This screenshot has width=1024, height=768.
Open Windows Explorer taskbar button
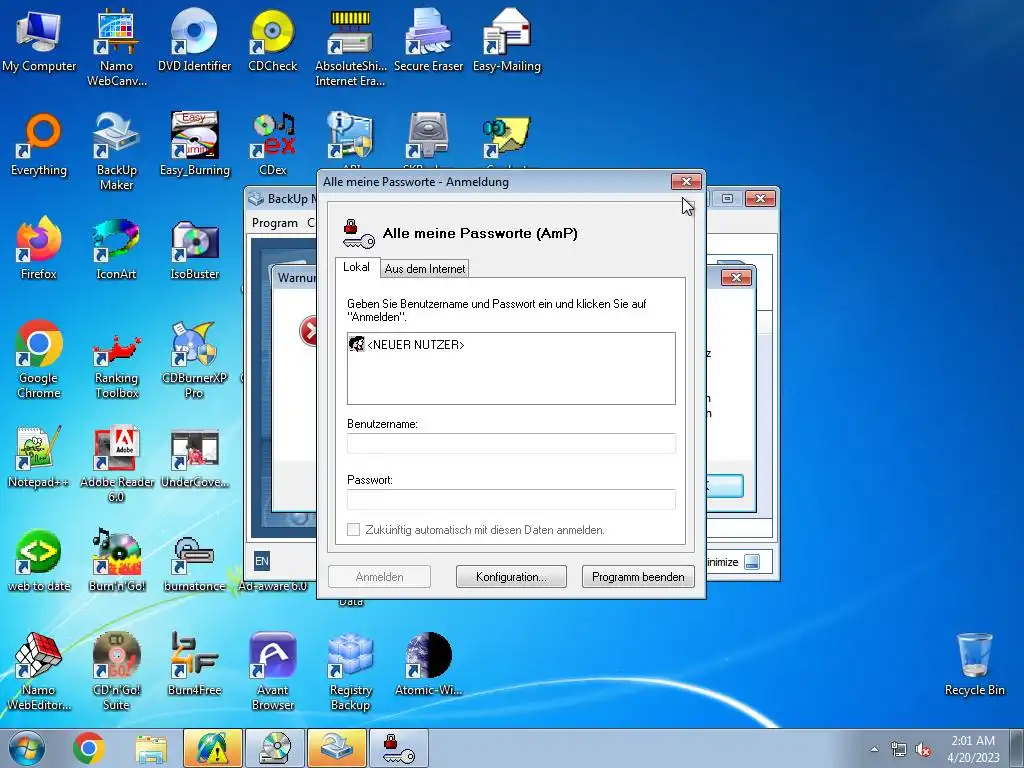pyautogui.click(x=151, y=748)
